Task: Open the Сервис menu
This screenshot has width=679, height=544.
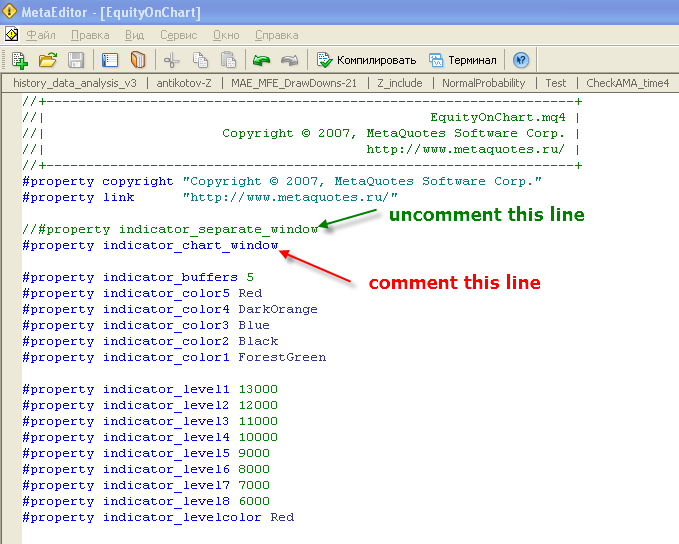Action: point(178,35)
